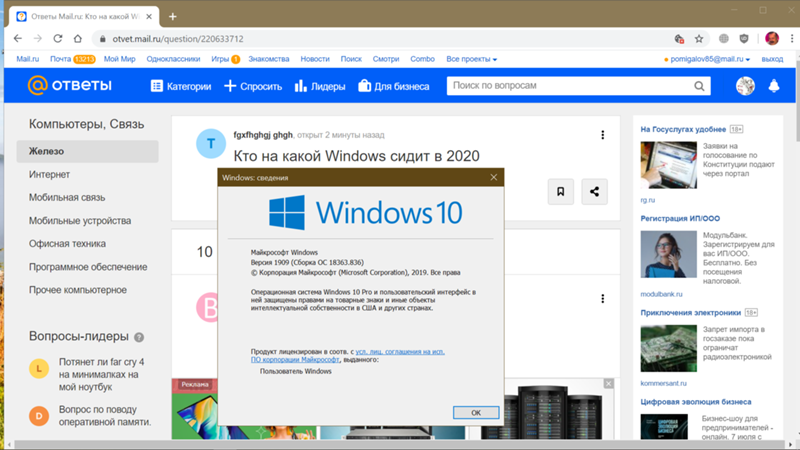Open the license agreement link in the dialog
Image resolution: width=800 pixels, height=450 pixels.
pyautogui.click(x=348, y=356)
